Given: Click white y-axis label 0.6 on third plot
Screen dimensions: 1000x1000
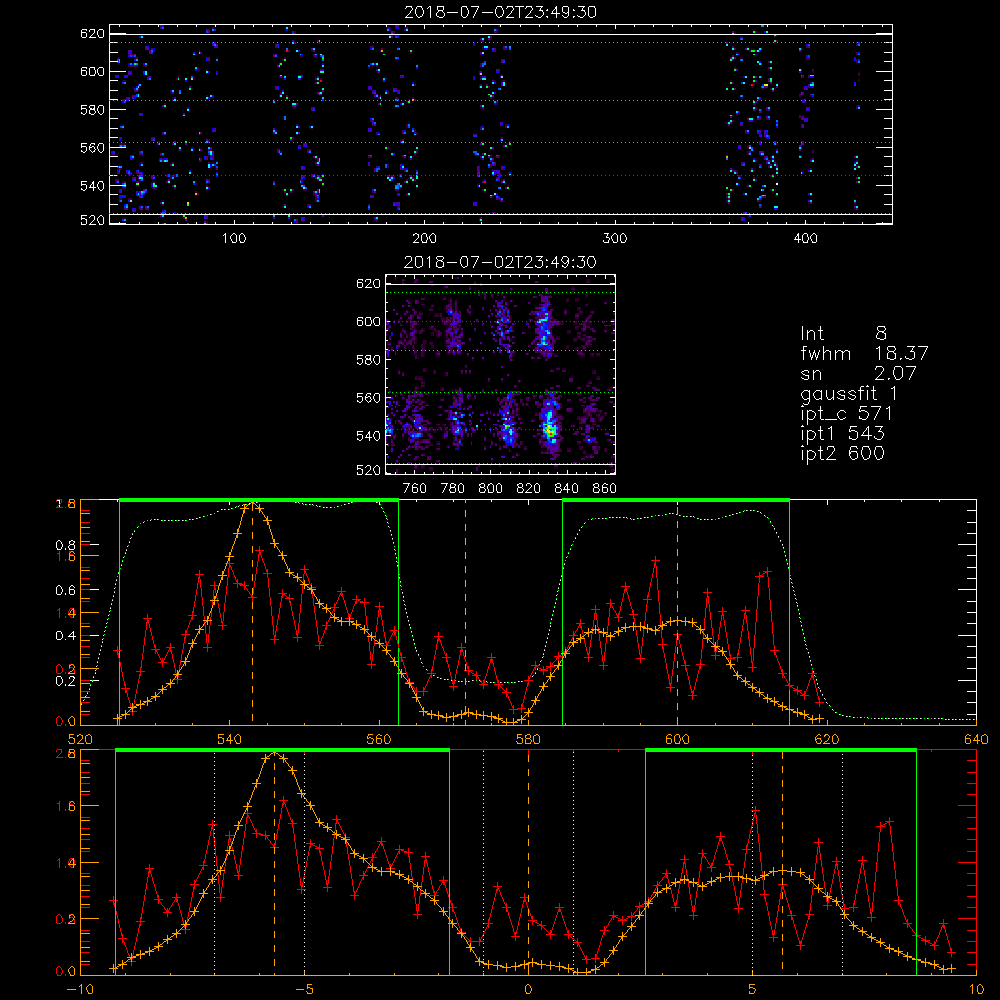Looking at the screenshot, I should tap(64, 591).
